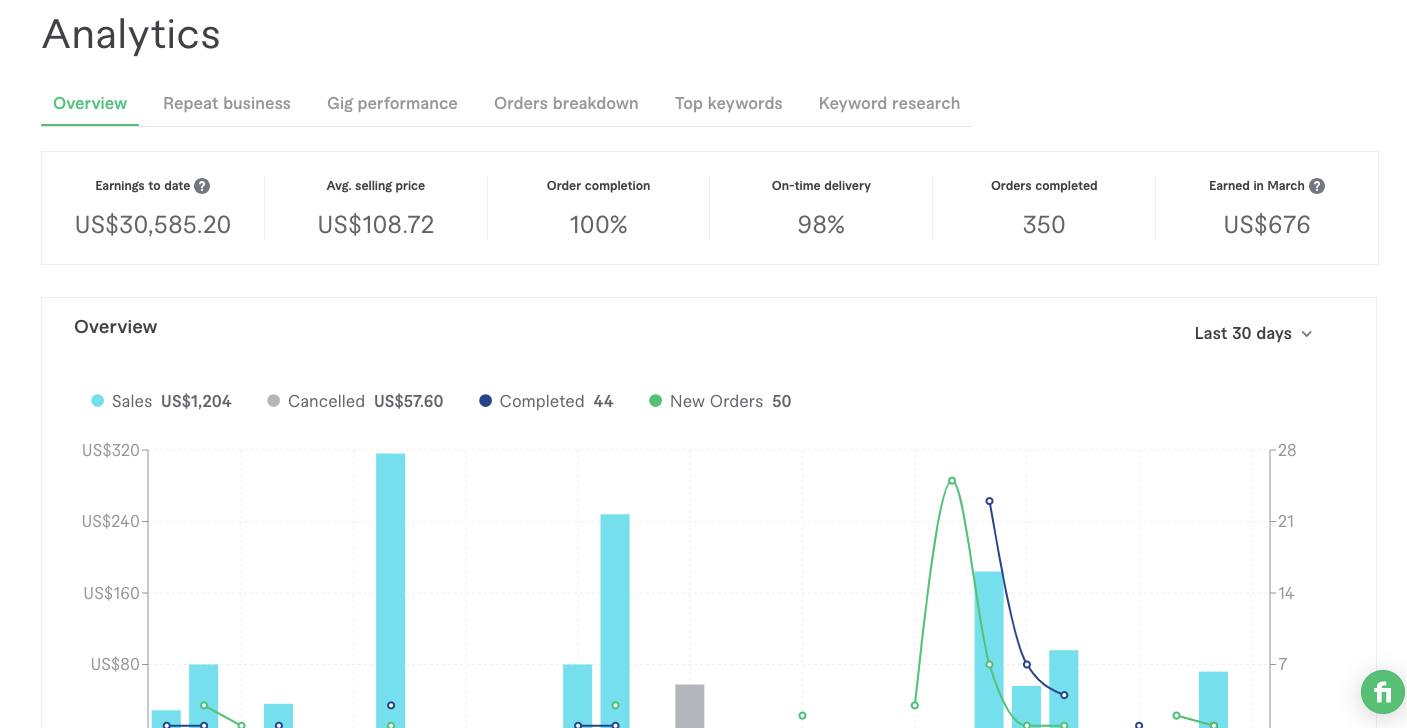Select the Orders breakdown tab
Image resolution: width=1407 pixels, height=728 pixels.
click(x=566, y=103)
